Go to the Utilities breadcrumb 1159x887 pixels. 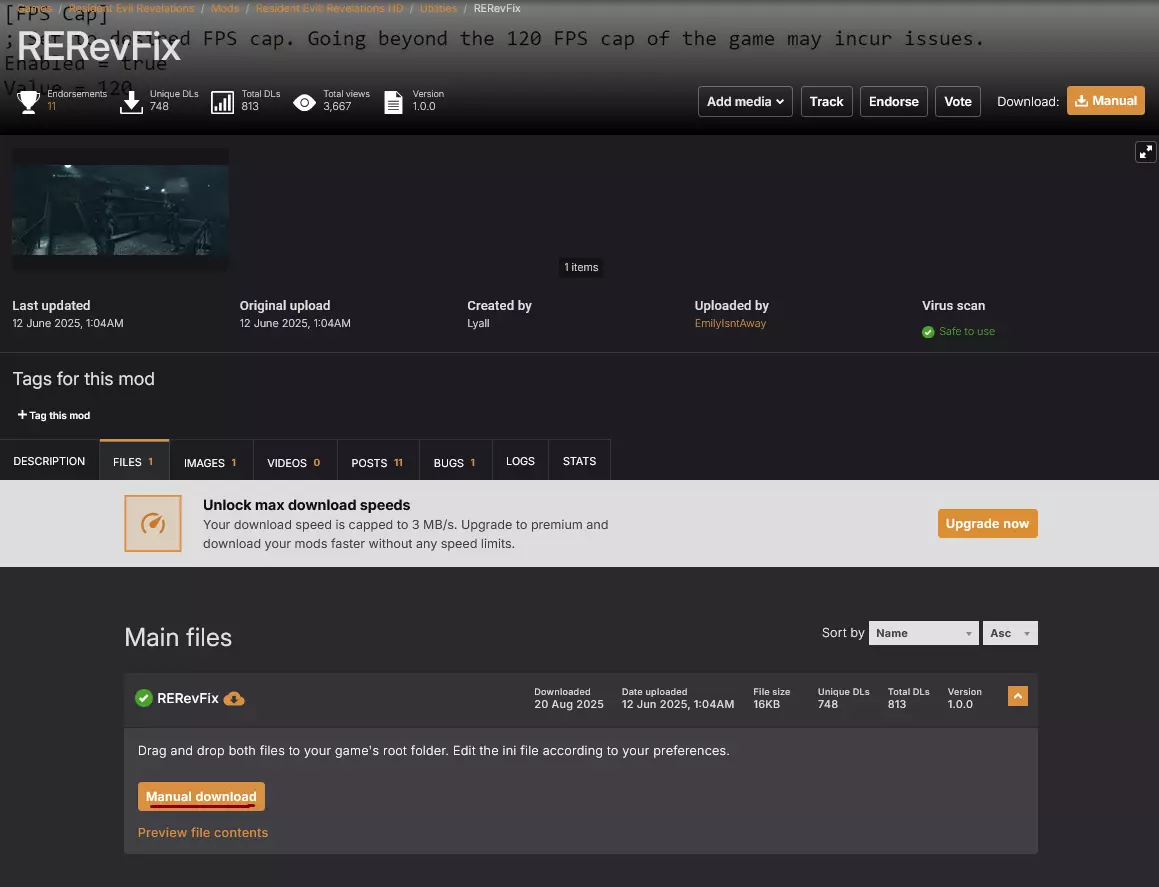tap(438, 8)
